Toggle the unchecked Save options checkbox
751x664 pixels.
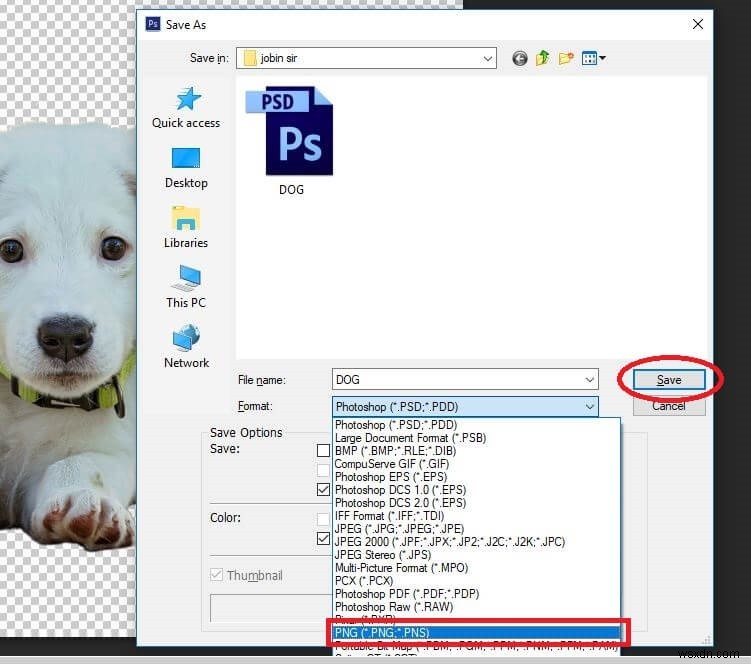coord(323,450)
